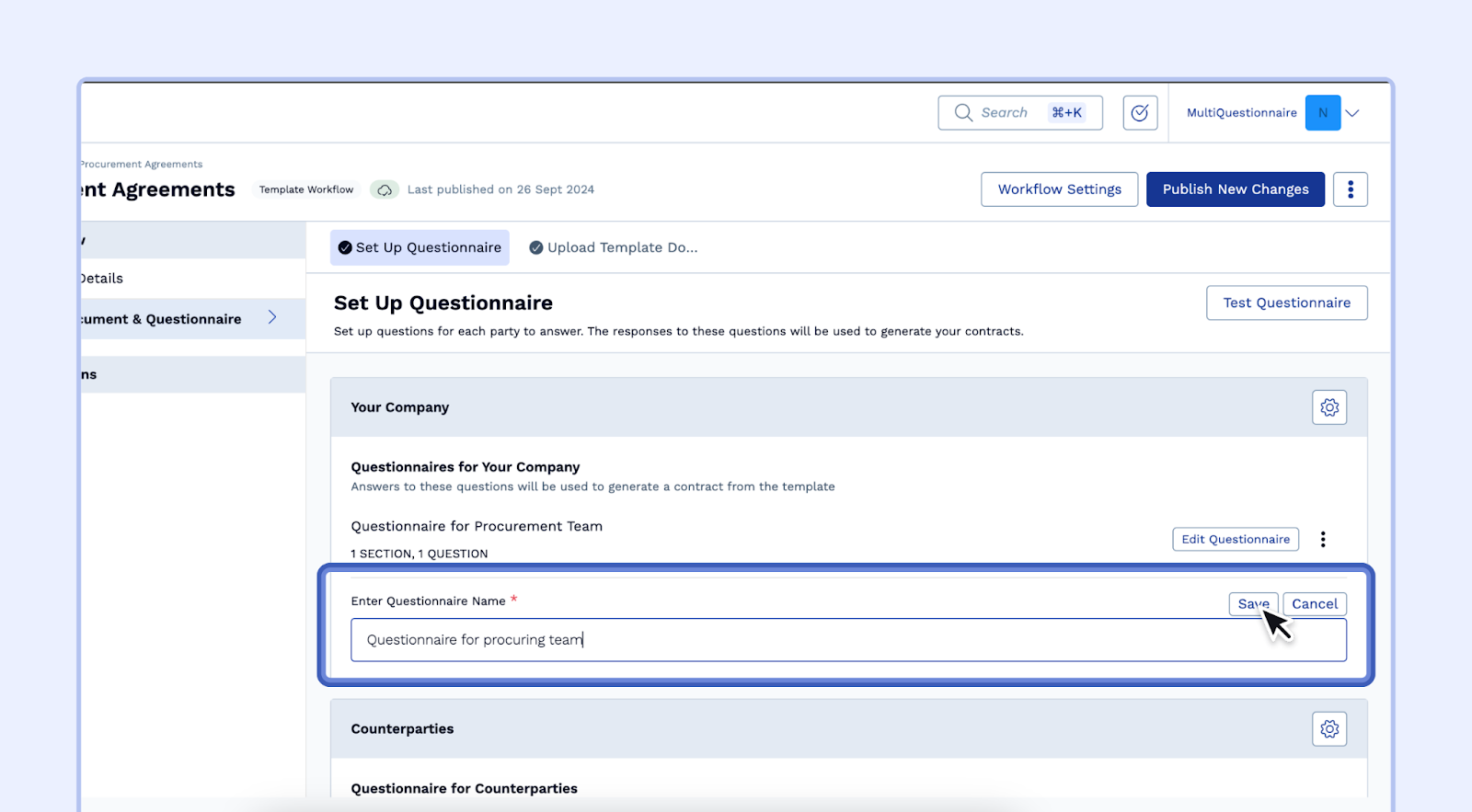Image resolution: width=1472 pixels, height=812 pixels.
Task: Expand Document & Questionnaire sidebar chevron
Action: click(272, 317)
